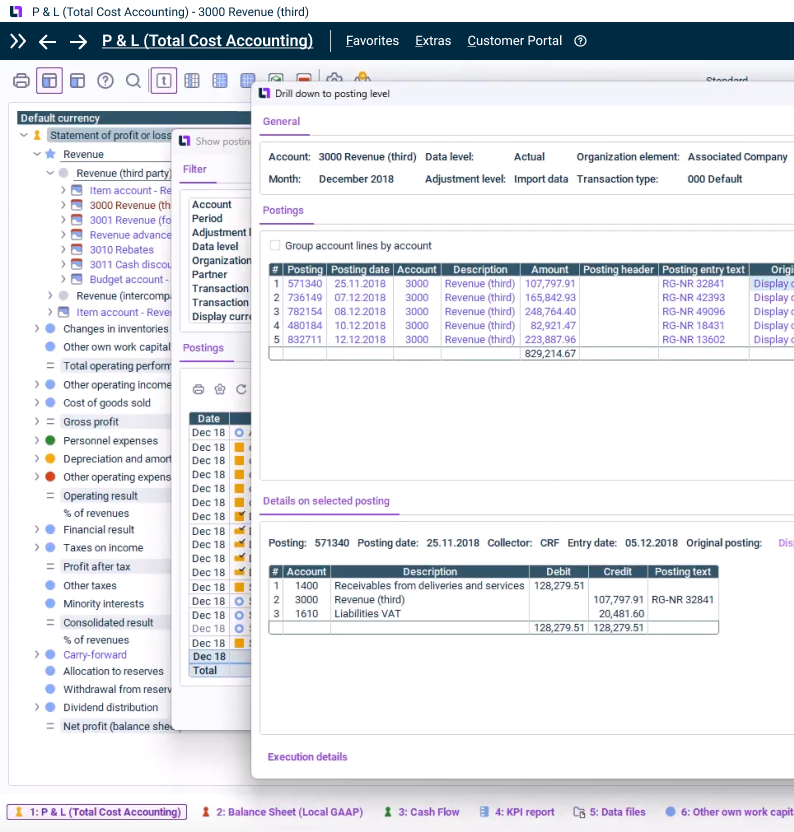Click the magnifier search icon in toolbar
Image resolution: width=794 pixels, height=832 pixels.
pos(133,81)
